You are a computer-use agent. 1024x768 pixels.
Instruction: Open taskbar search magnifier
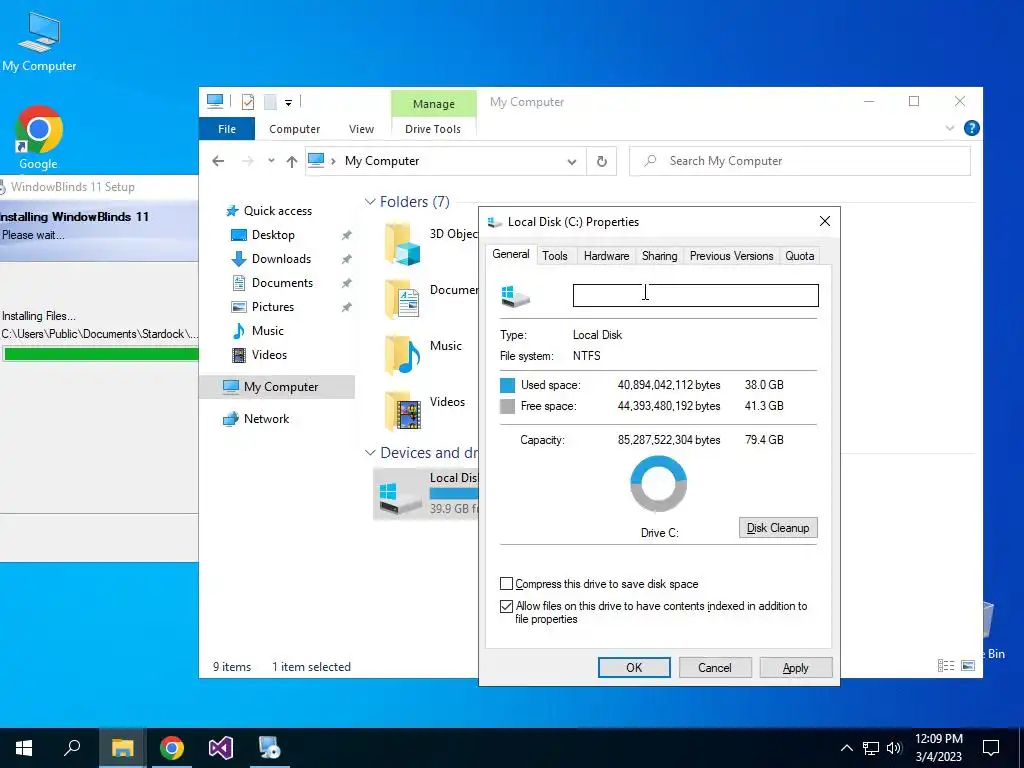(x=72, y=748)
